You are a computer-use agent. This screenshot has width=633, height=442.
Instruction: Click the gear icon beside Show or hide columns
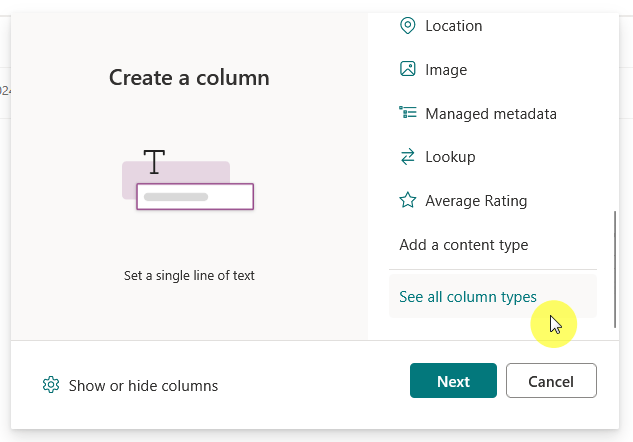(x=51, y=385)
